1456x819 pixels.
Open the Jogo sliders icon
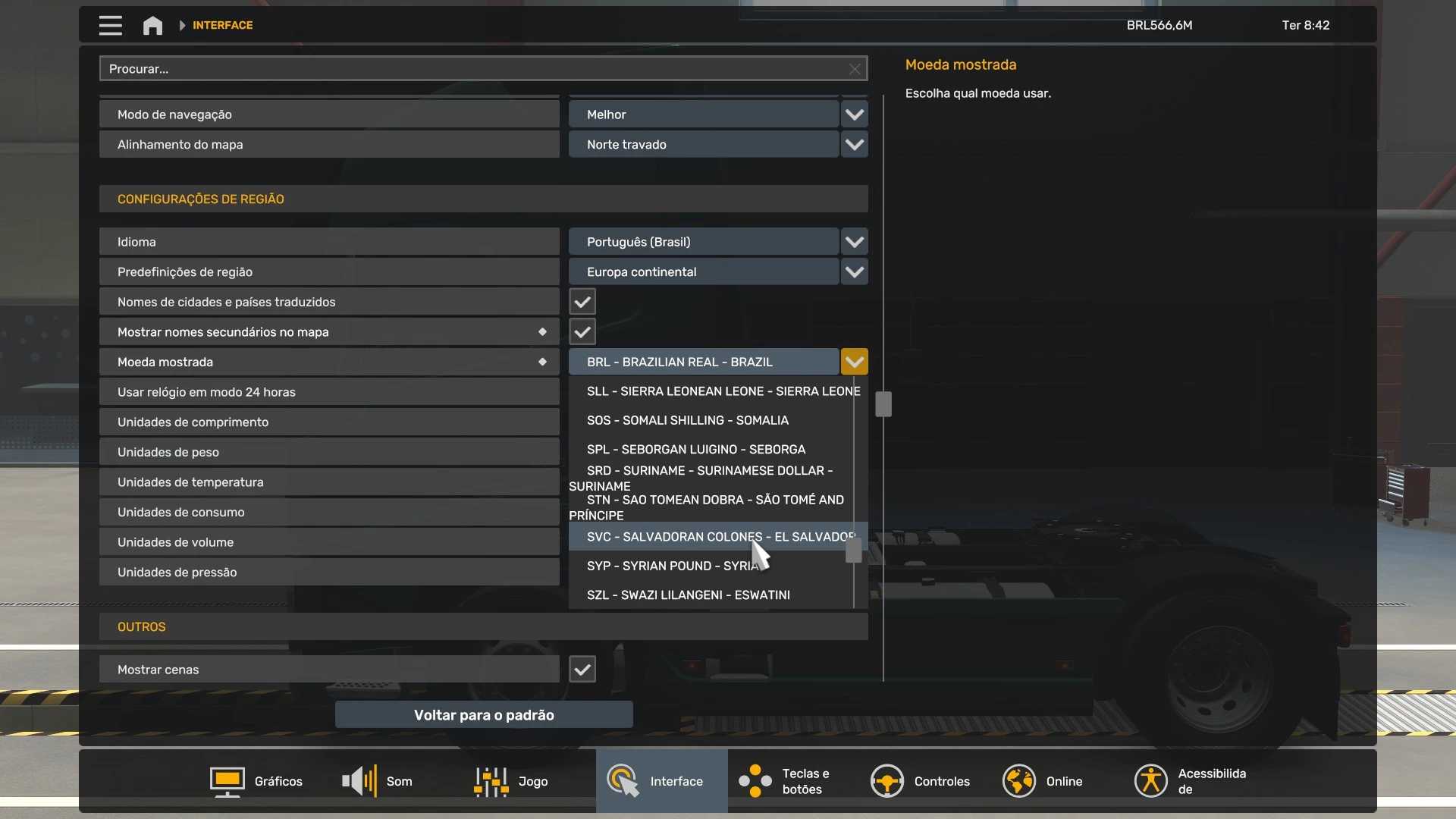pyautogui.click(x=491, y=781)
